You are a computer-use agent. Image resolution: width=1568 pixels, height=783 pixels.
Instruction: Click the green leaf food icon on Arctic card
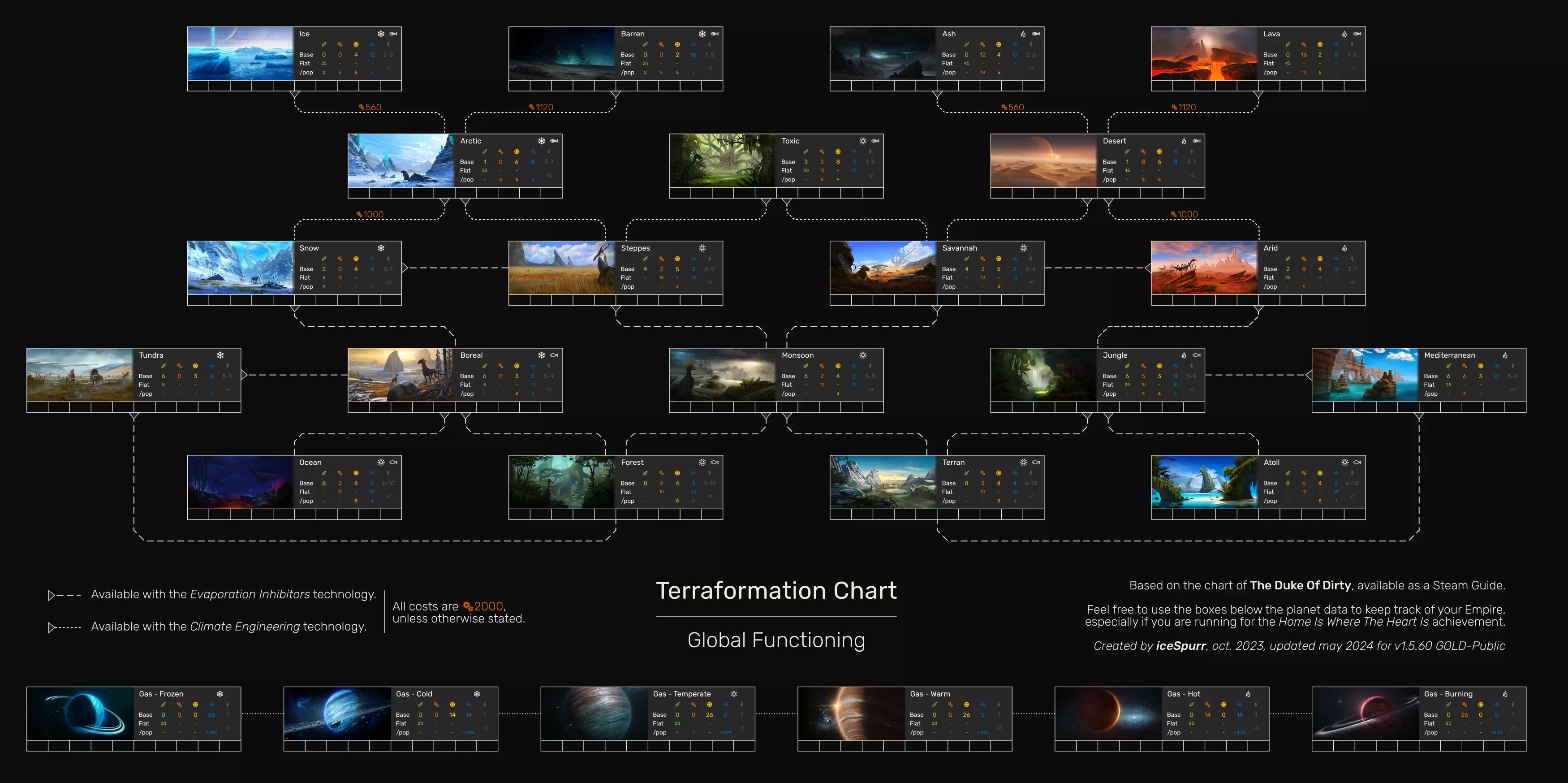[485, 151]
